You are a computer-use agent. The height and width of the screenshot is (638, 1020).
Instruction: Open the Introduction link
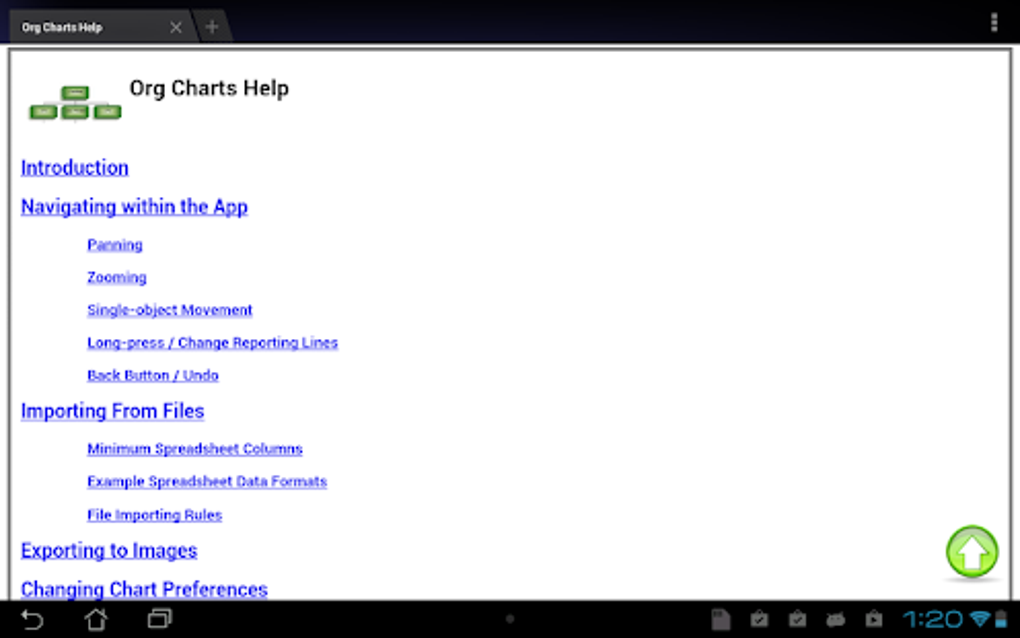click(x=74, y=167)
